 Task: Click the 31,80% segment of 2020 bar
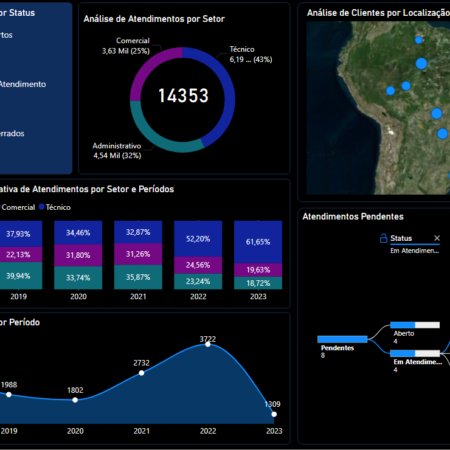(78, 255)
